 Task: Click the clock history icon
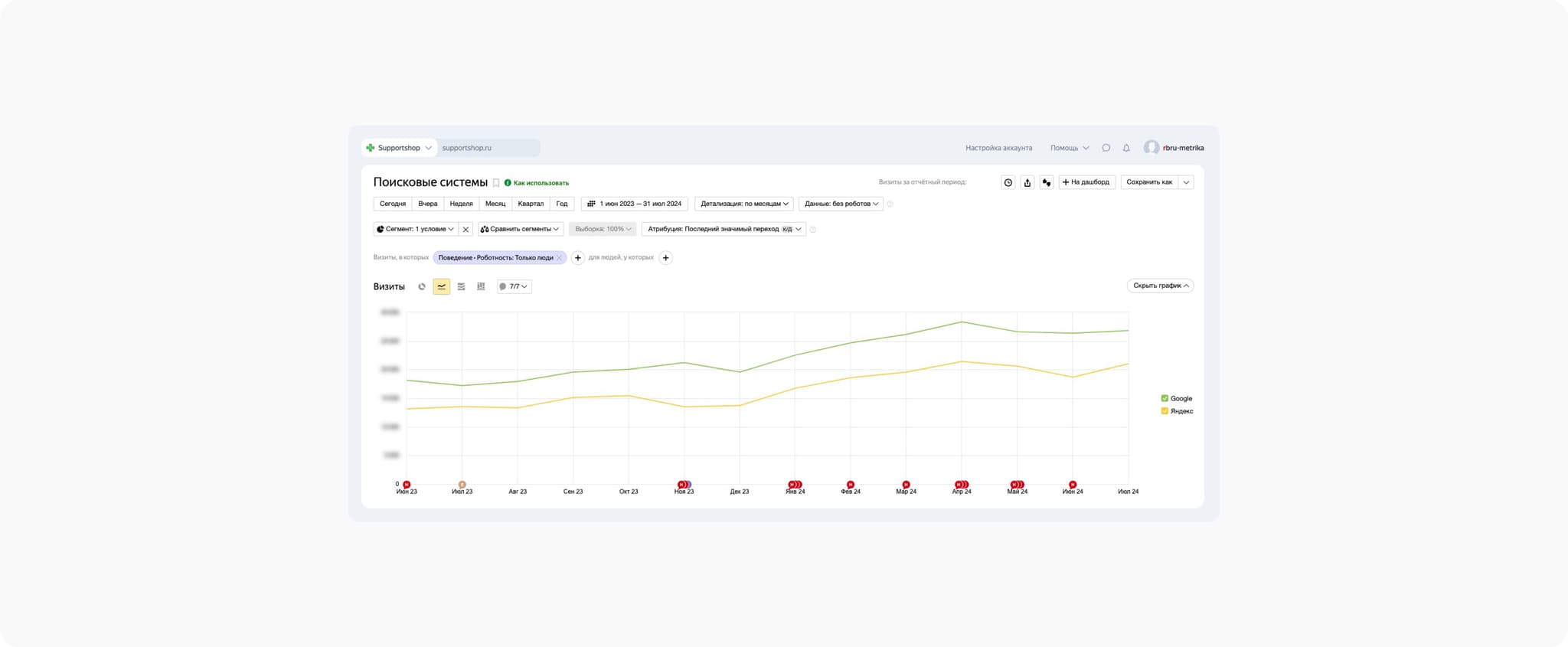[x=1008, y=182]
